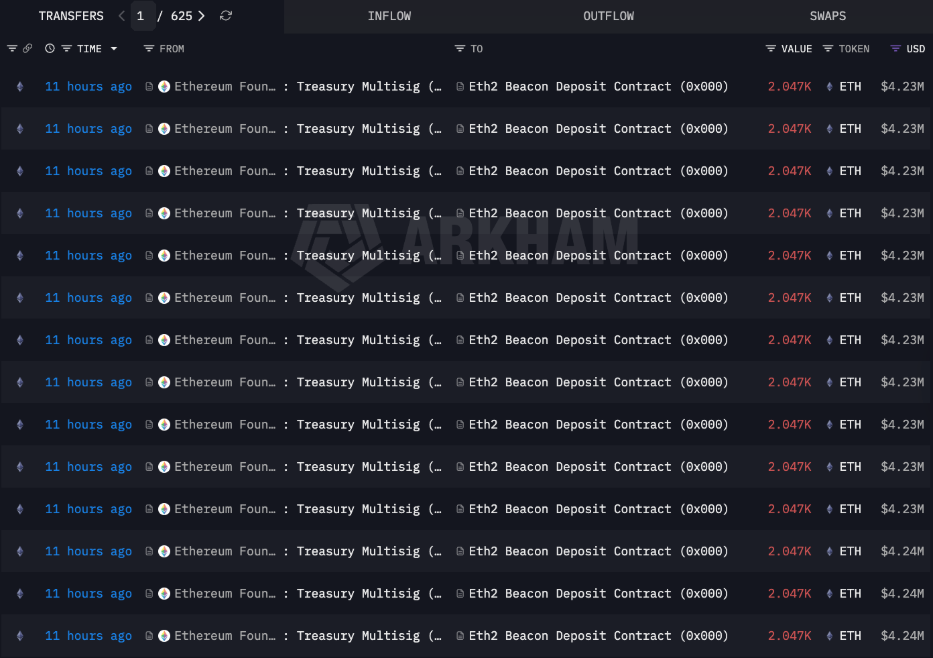Screen dimensions: 933x658
Task: Click the ETH token icon in third row
Action: [829, 171]
